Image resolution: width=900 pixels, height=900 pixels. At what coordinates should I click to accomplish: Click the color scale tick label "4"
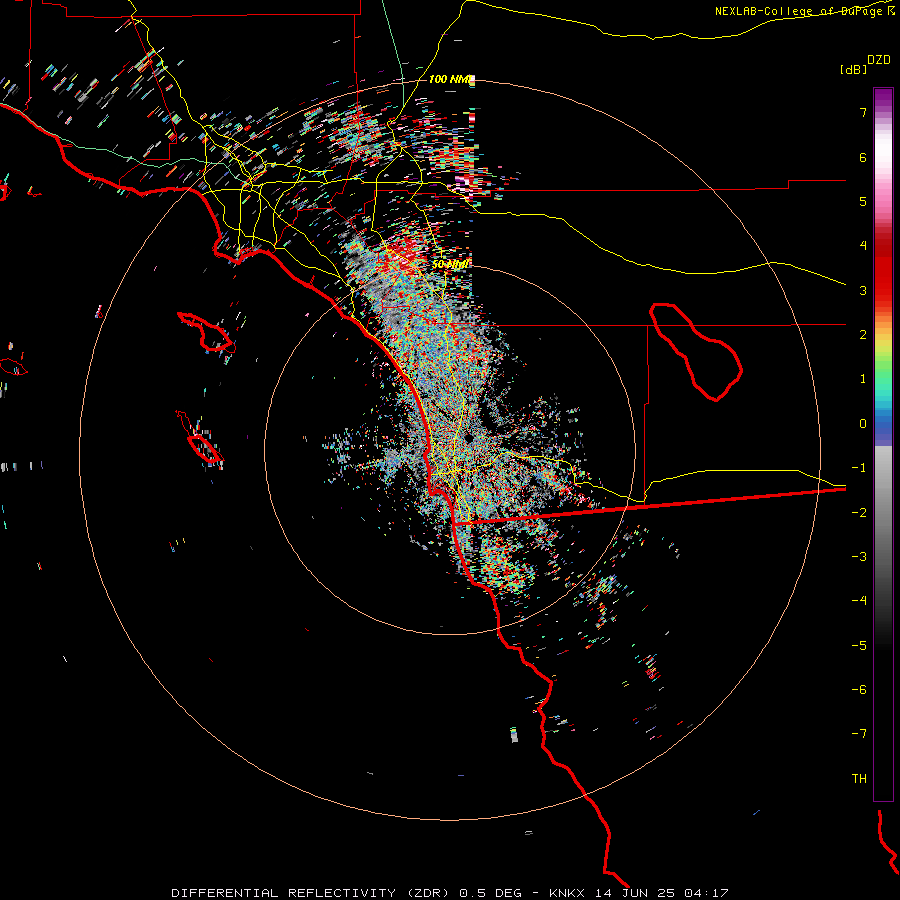tap(863, 246)
